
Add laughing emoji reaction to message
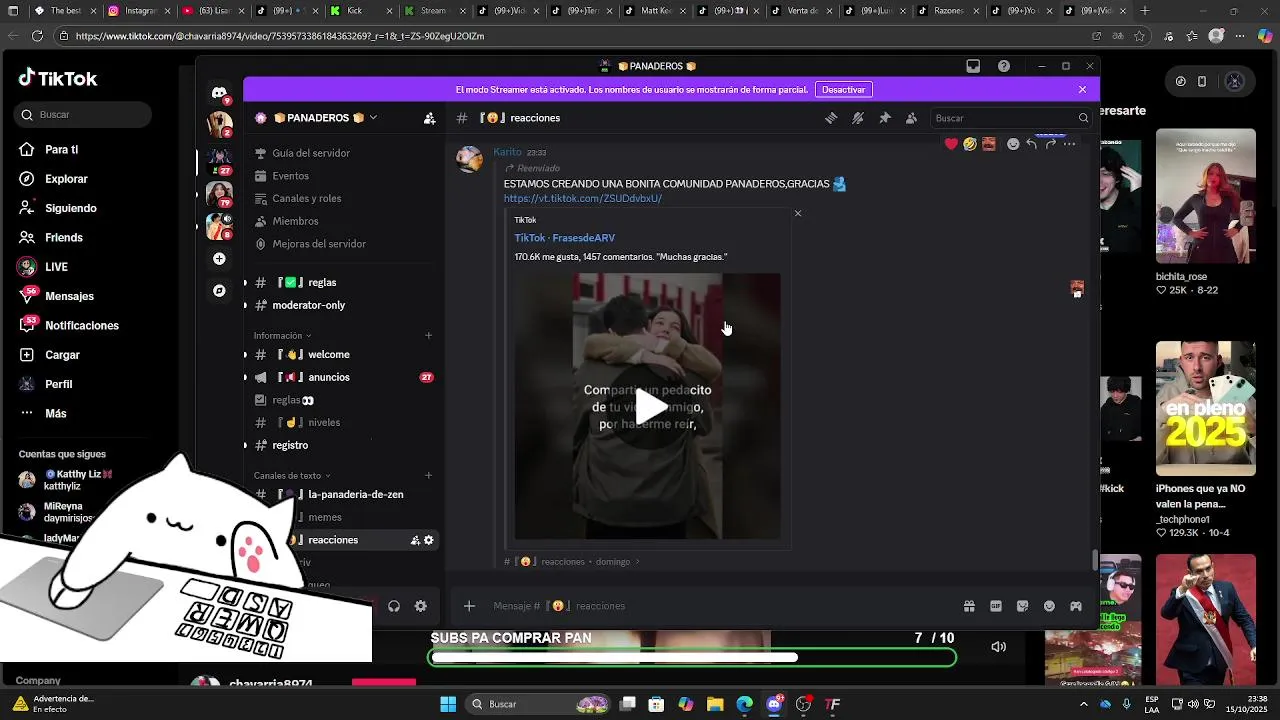point(970,144)
